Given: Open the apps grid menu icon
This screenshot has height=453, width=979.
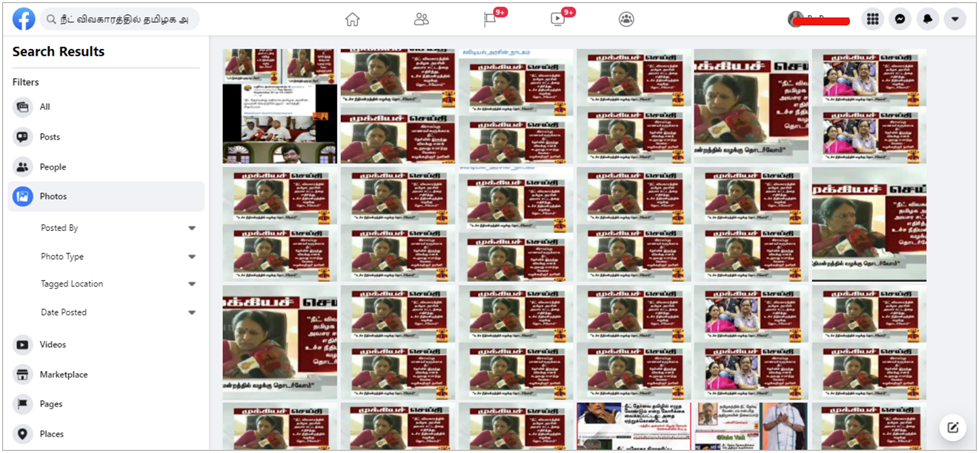Looking at the screenshot, I should (873, 19).
